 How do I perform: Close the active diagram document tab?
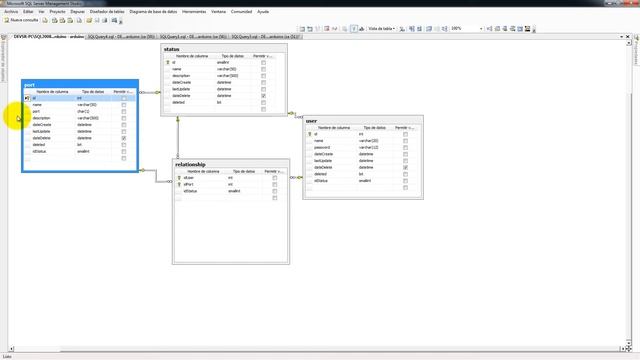628,37
